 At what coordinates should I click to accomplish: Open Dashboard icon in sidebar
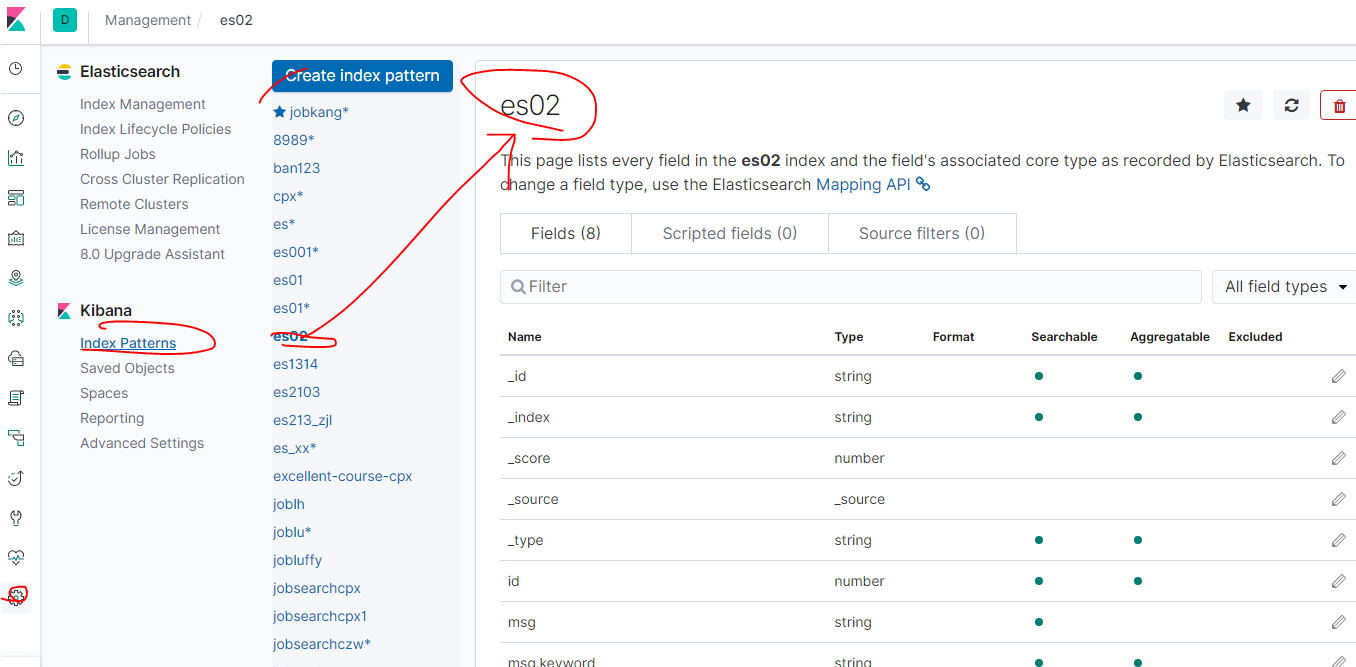pyautogui.click(x=16, y=198)
